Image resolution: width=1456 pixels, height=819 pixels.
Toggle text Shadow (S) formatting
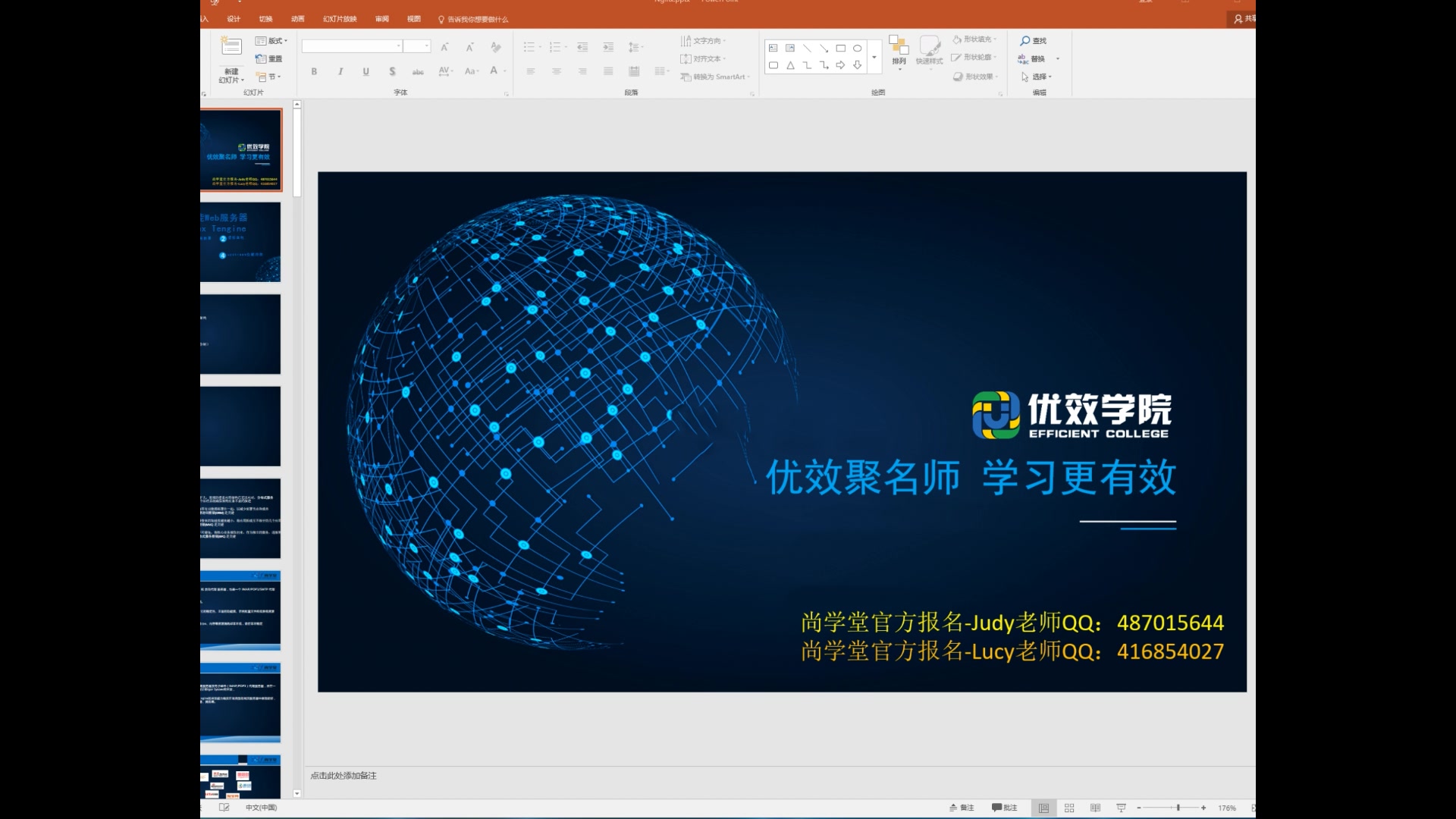point(392,71)
